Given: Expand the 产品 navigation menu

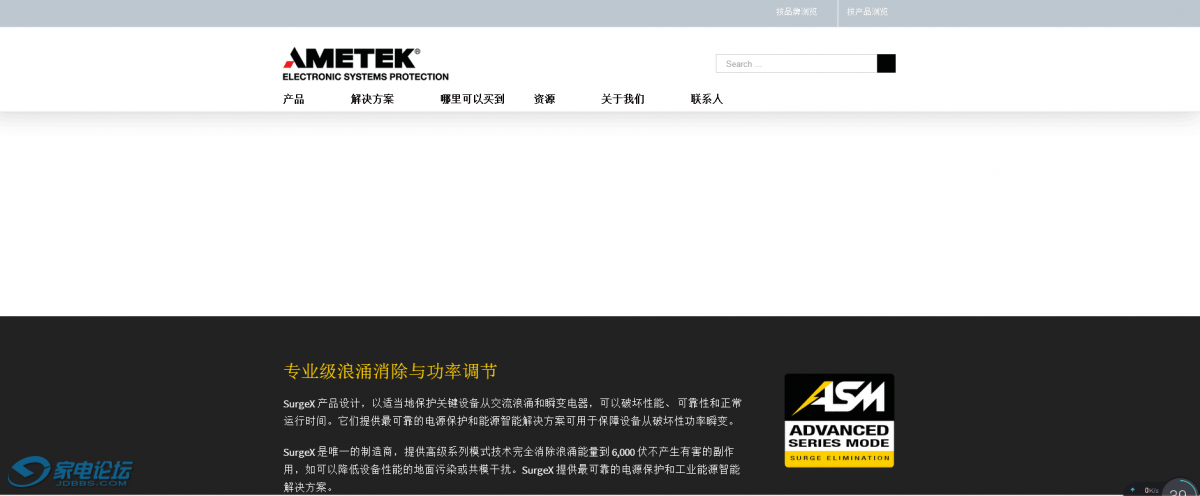Looking at the screenshot, I should click(x=293, y=99).
